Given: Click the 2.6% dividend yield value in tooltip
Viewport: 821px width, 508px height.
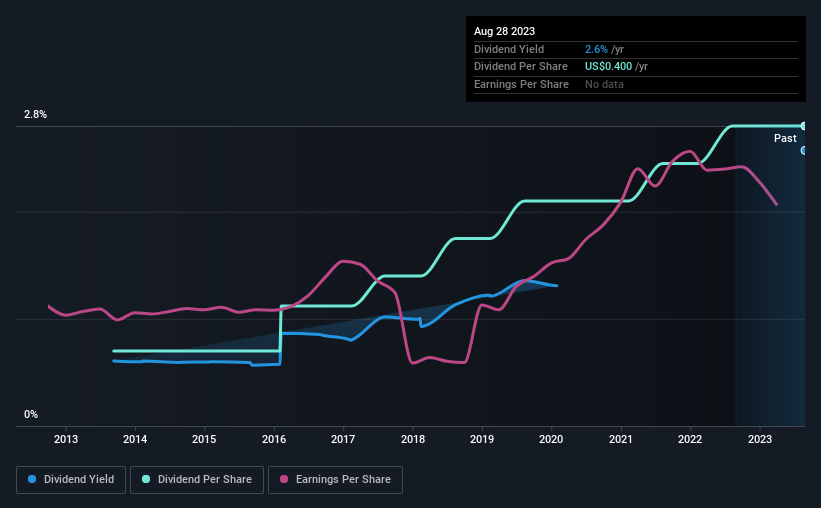Looking at the screenshot, I should tap(596, 49).
